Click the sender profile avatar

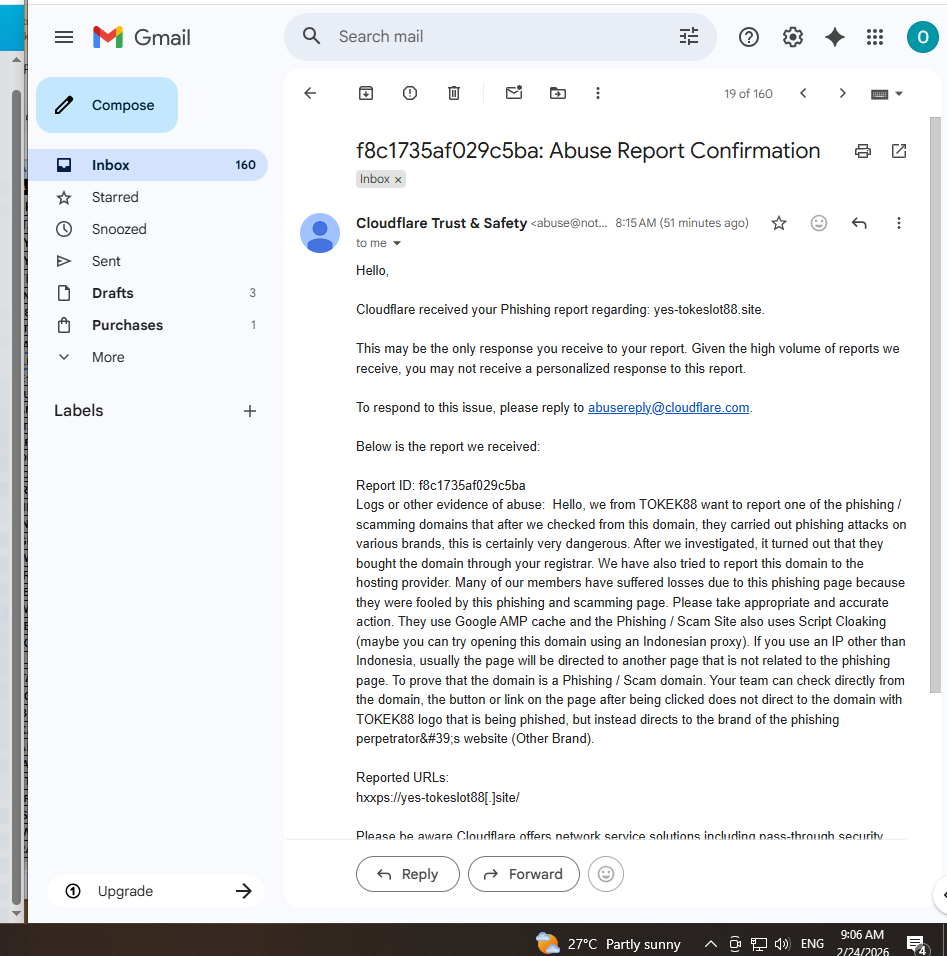320,233
